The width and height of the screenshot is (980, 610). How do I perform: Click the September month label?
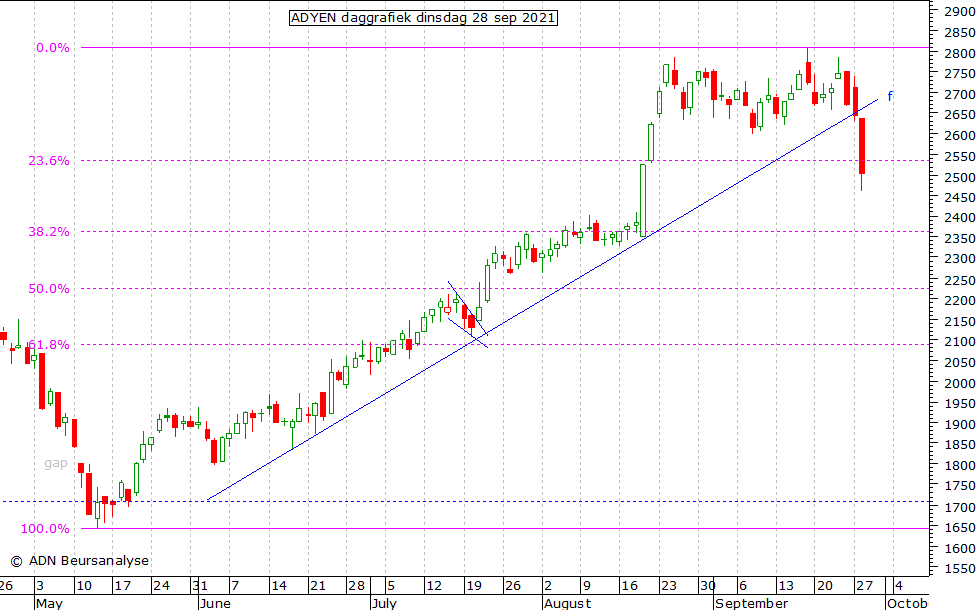click(752, 604)
